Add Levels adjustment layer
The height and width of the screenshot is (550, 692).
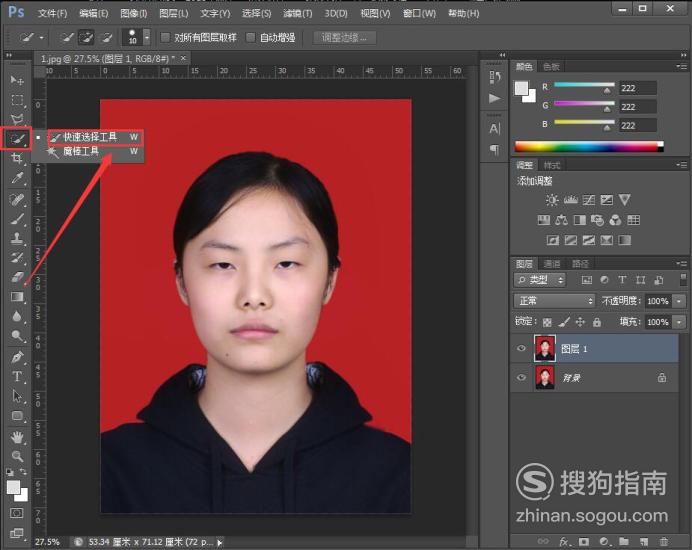pyautogui.click(x=570, y=200)
